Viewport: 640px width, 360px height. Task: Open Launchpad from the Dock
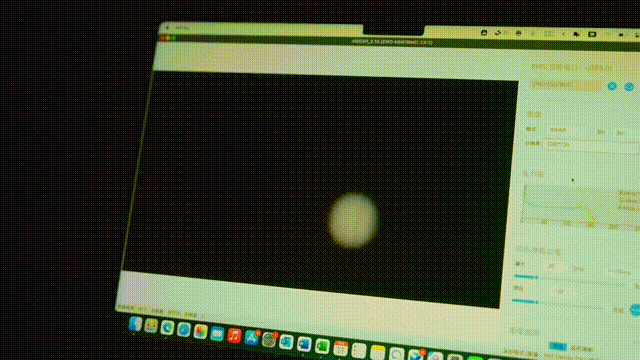151,326
